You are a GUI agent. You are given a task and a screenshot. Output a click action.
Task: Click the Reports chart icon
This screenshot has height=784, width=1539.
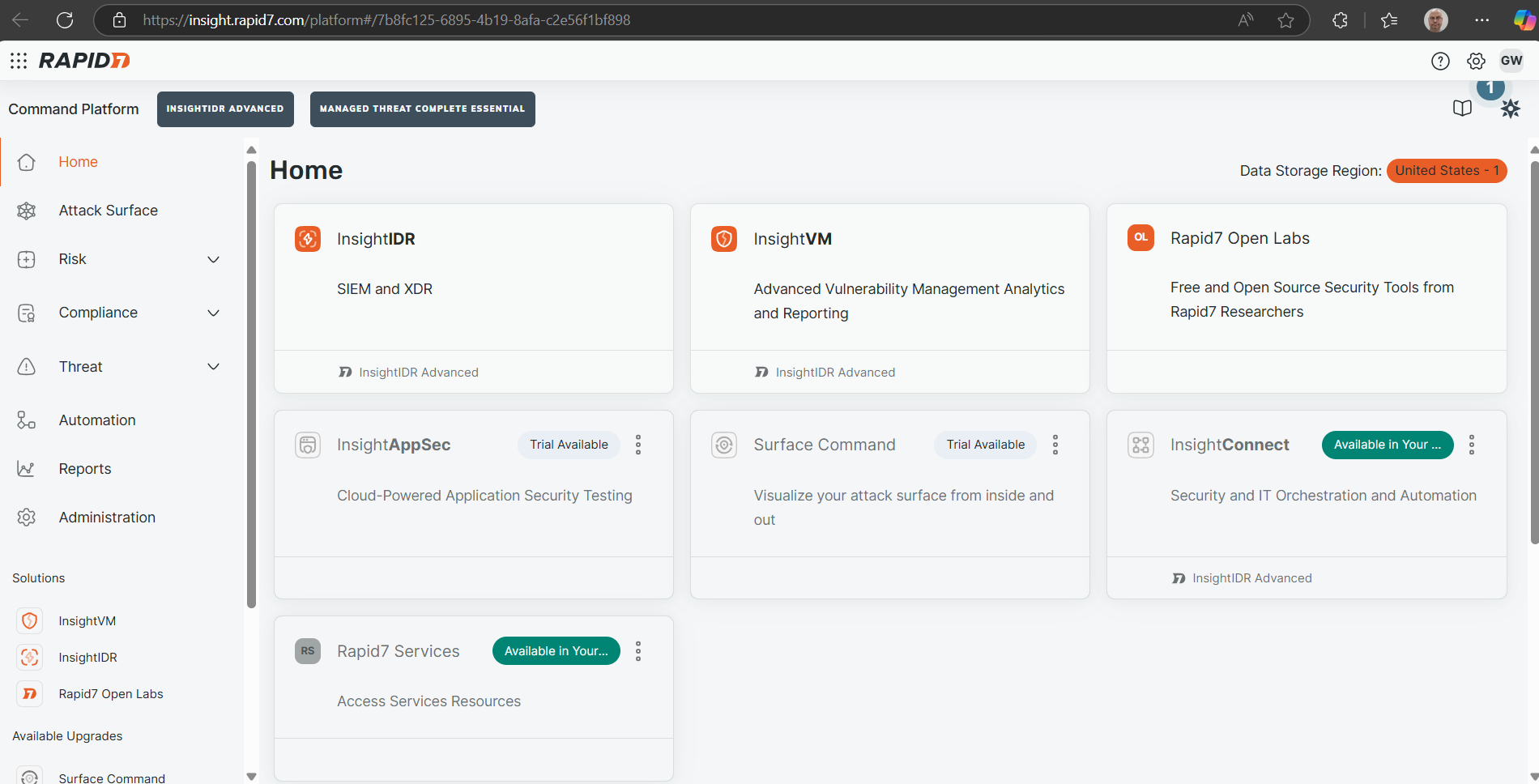27,469
